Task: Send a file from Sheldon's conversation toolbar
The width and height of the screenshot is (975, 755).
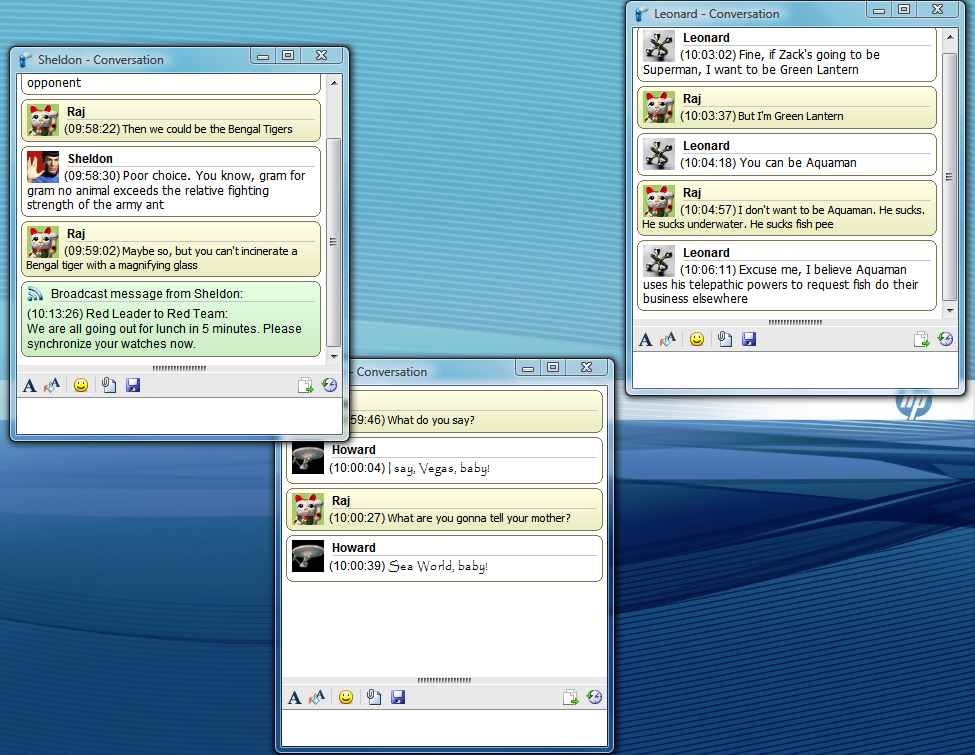Action: (x=306, y=384)
